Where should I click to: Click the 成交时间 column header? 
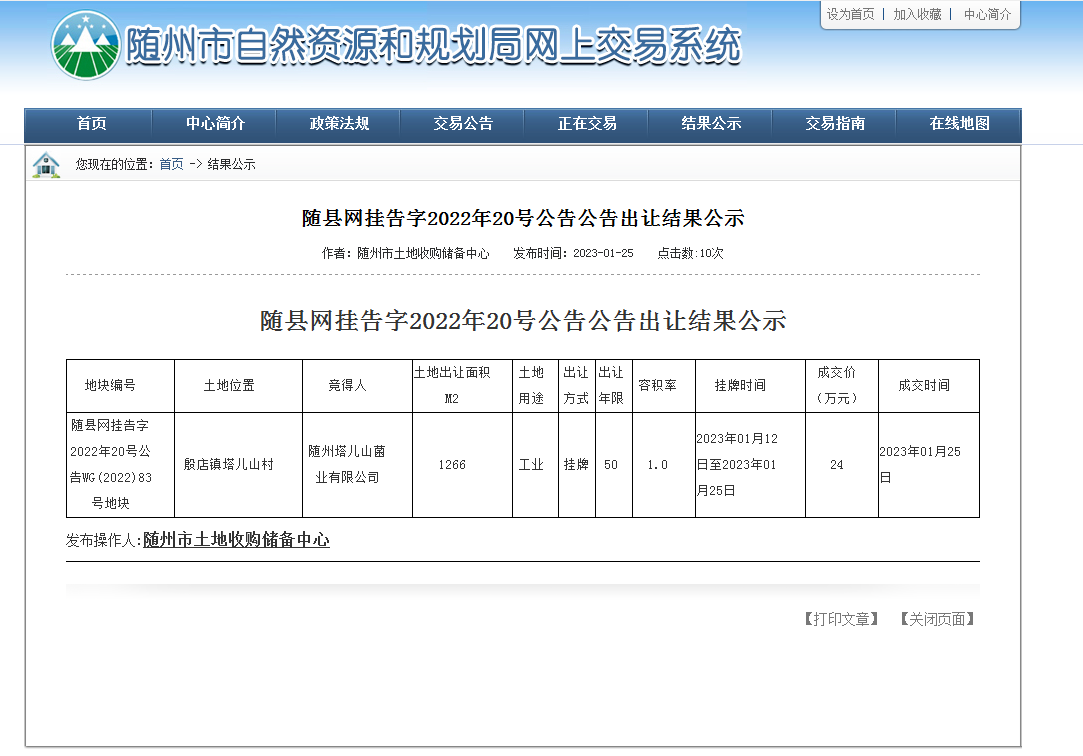tap(924, 385)
